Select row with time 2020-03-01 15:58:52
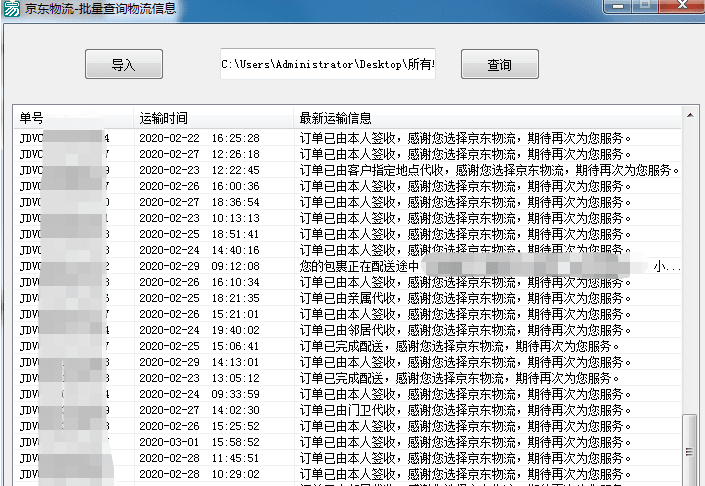 [348, 442]
